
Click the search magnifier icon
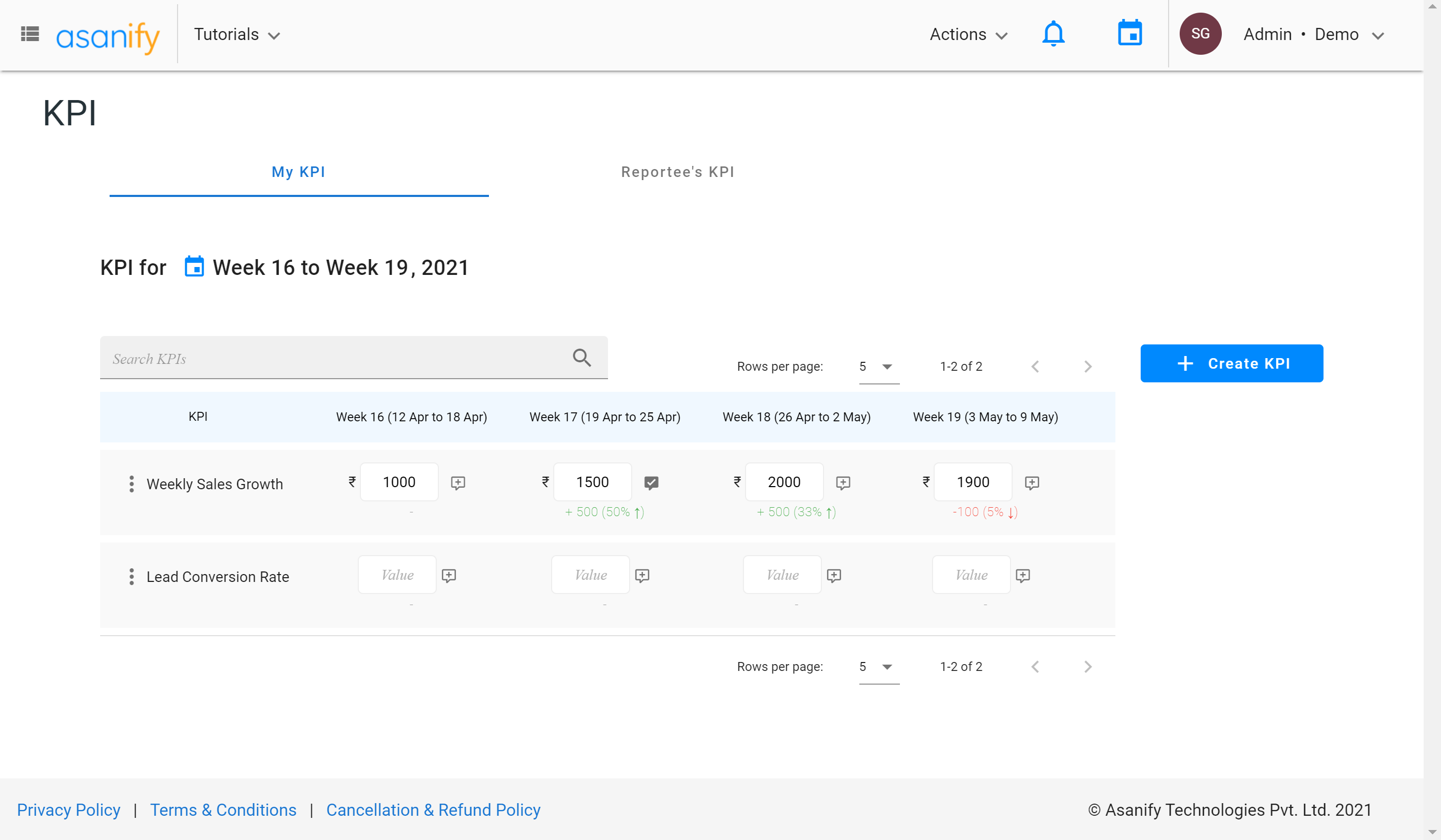click(582, 358)
